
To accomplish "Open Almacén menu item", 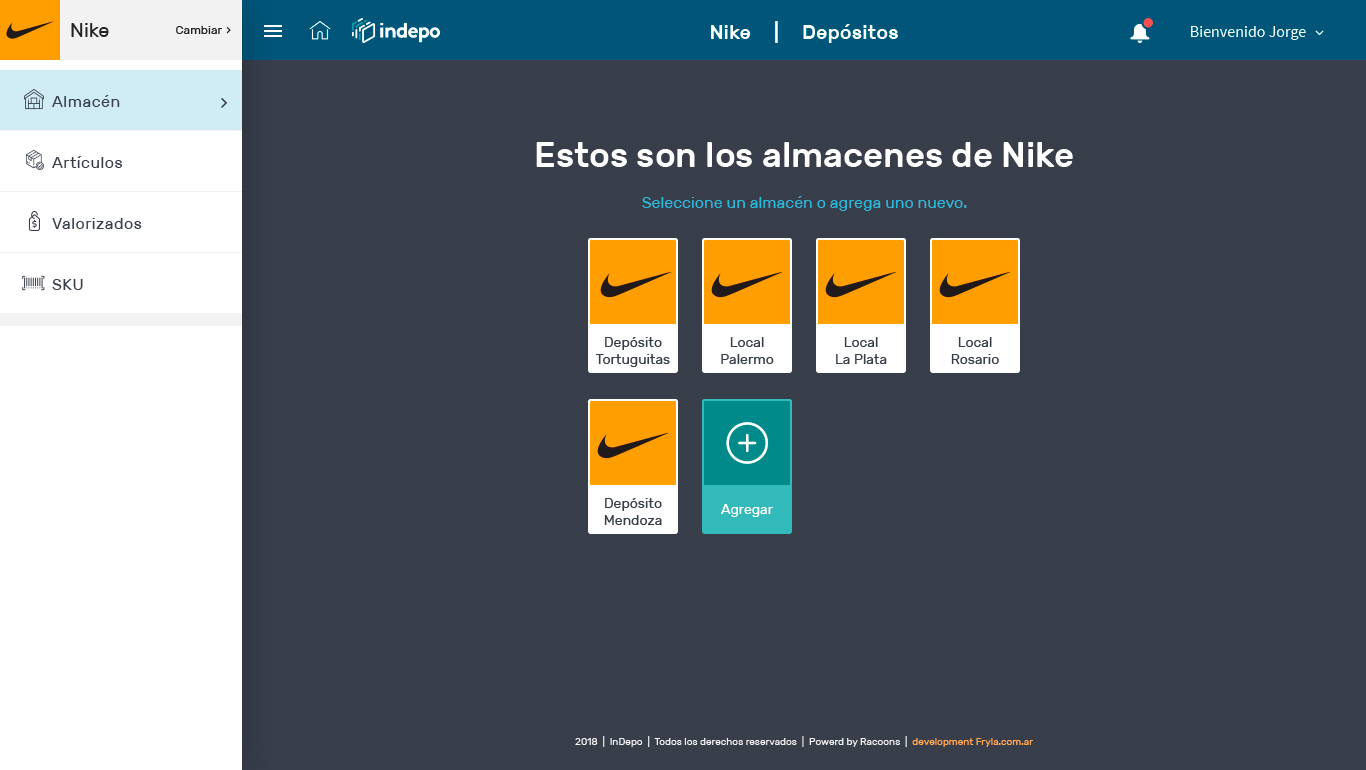I will (121, 100).
